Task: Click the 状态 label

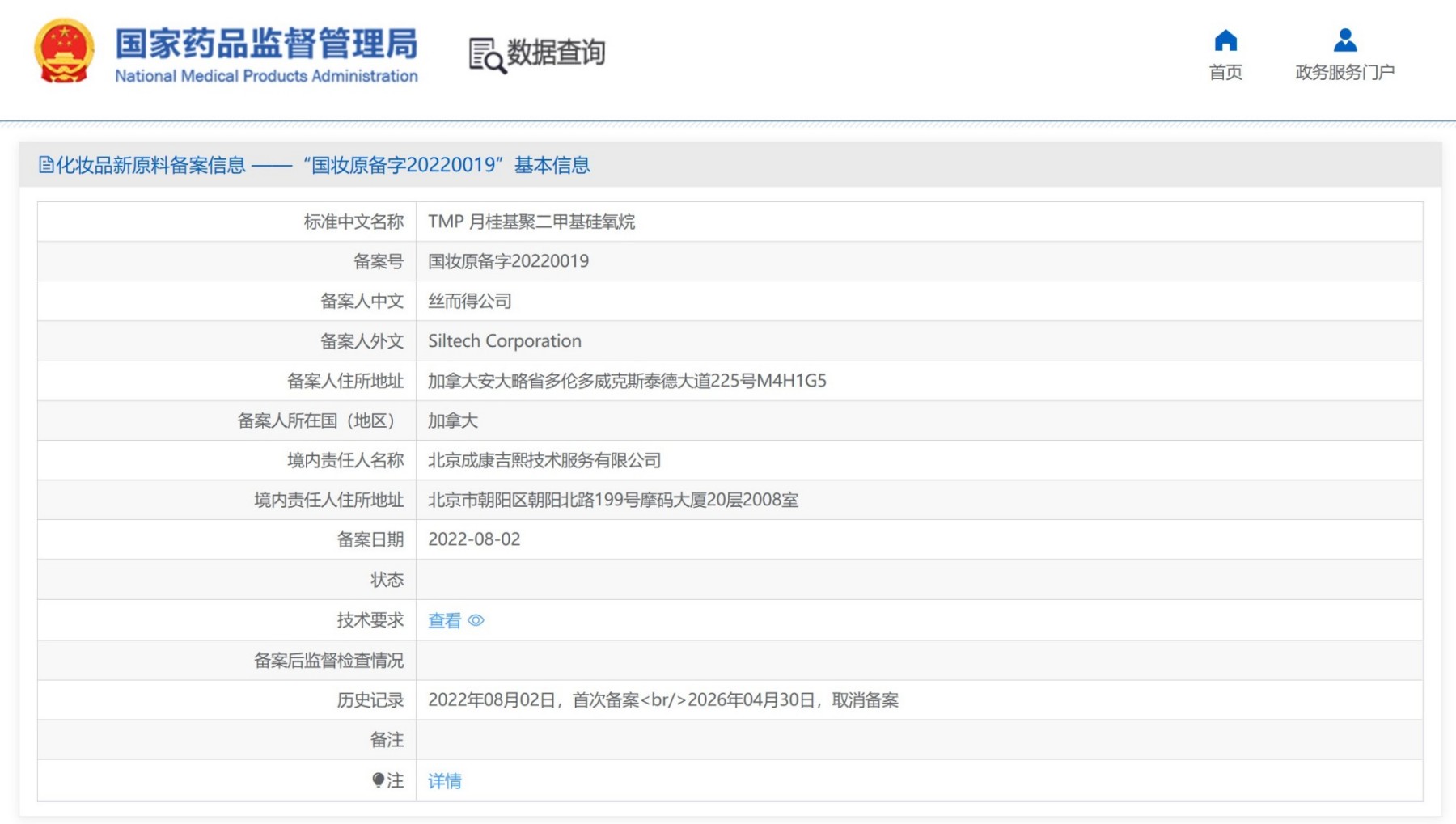Action: (387, 580)
